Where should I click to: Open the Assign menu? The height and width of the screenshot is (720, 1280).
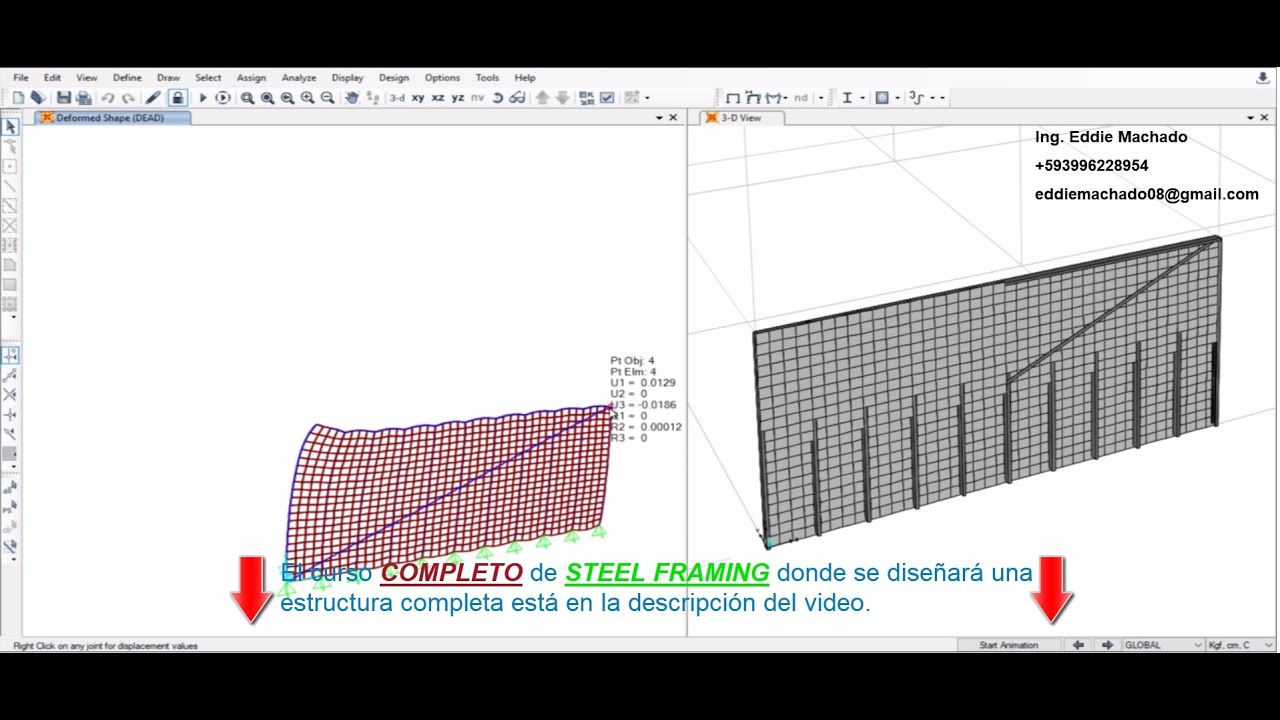[251, 77]
